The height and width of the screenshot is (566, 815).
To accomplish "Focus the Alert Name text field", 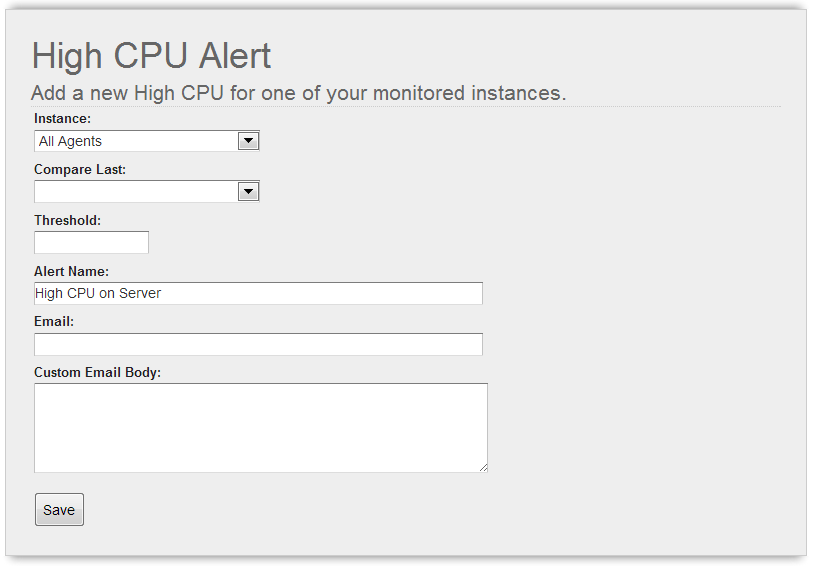I will (258, 294).
